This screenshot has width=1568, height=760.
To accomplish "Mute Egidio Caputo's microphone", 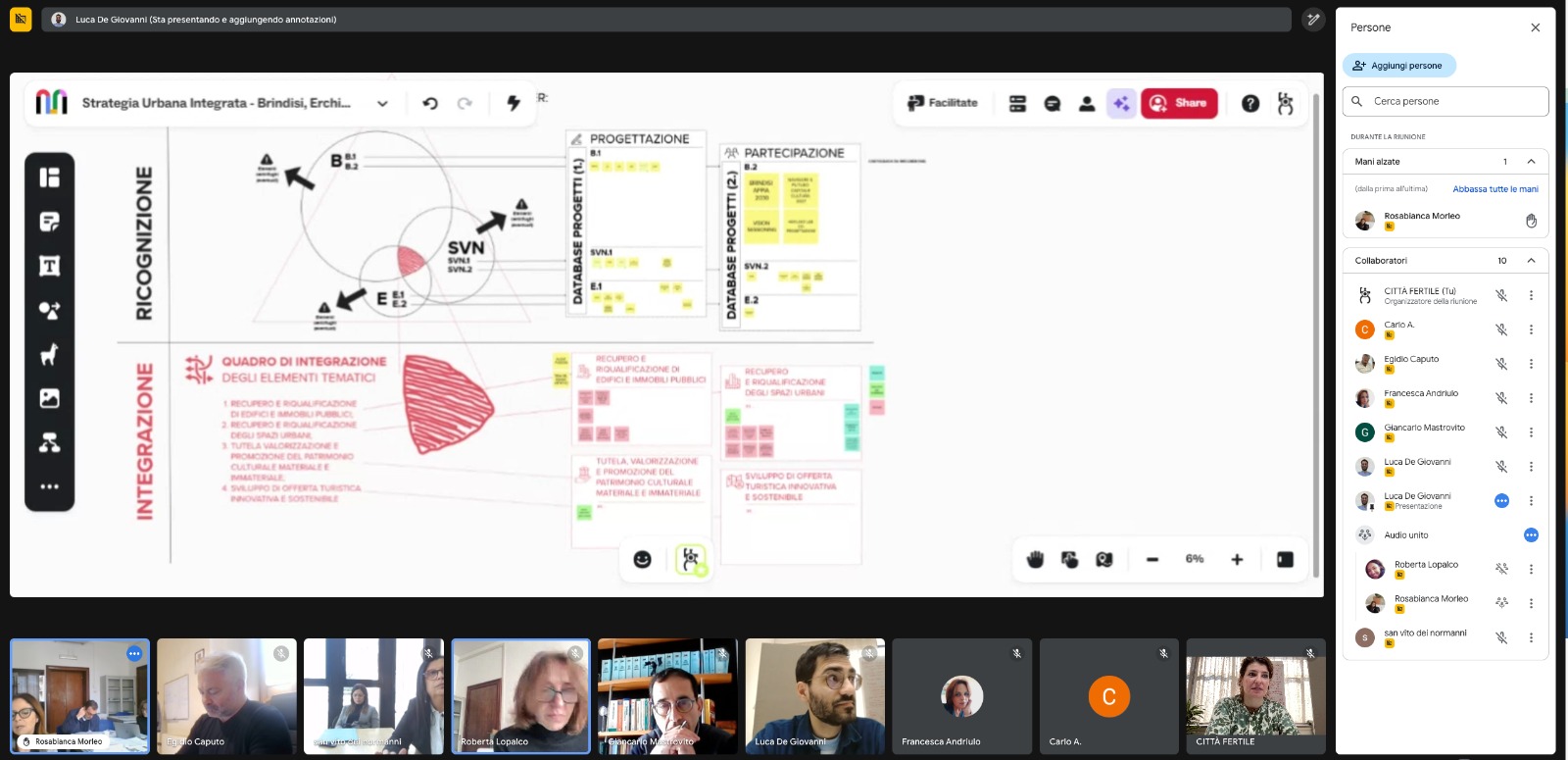I will 1500,364.
